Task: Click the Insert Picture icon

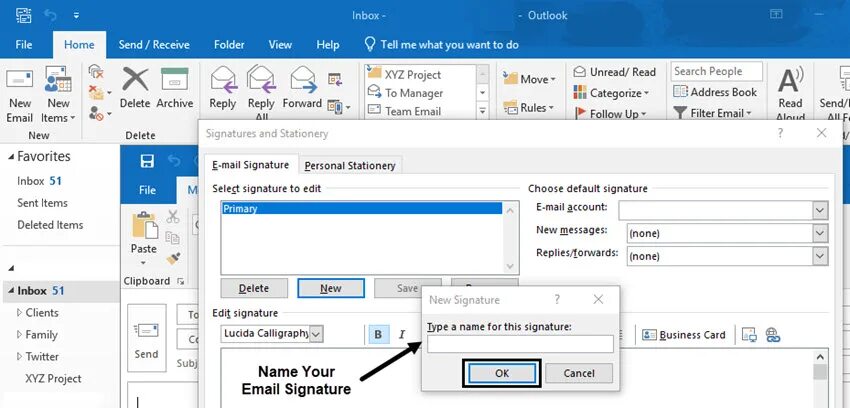Action: [750, 335]
